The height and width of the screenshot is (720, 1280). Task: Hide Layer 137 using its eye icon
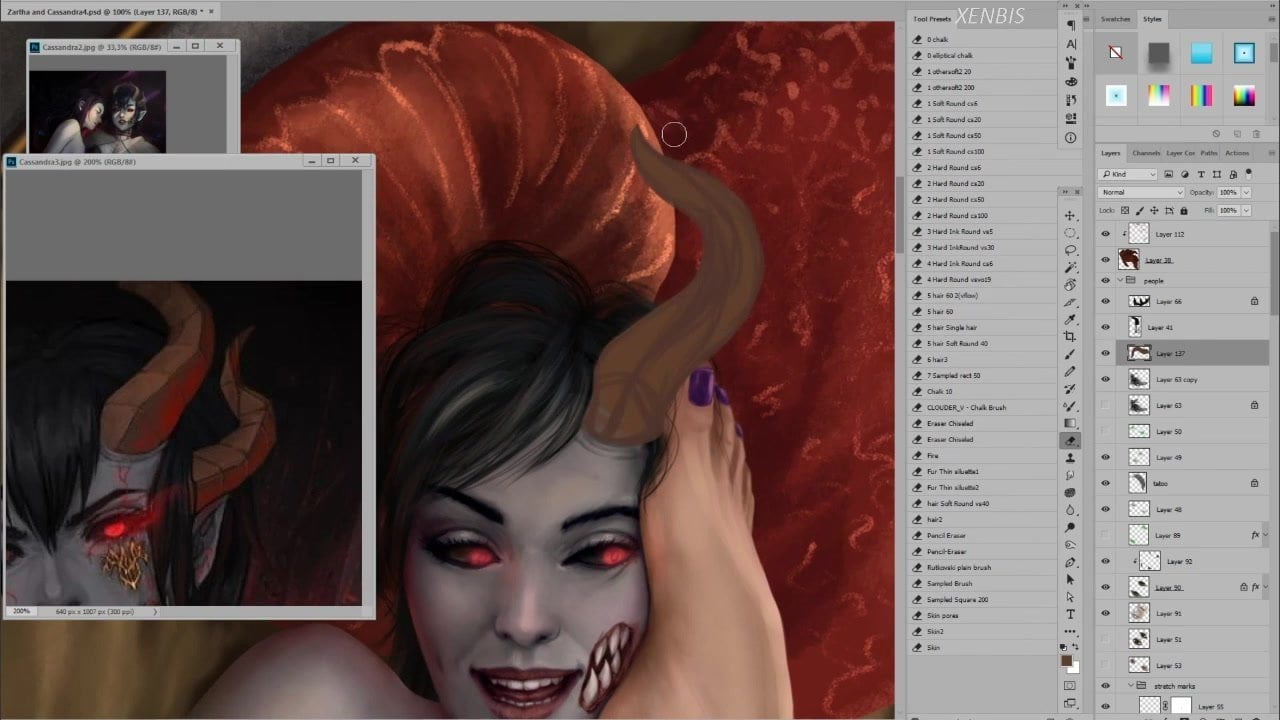[x=1105, y=353]
